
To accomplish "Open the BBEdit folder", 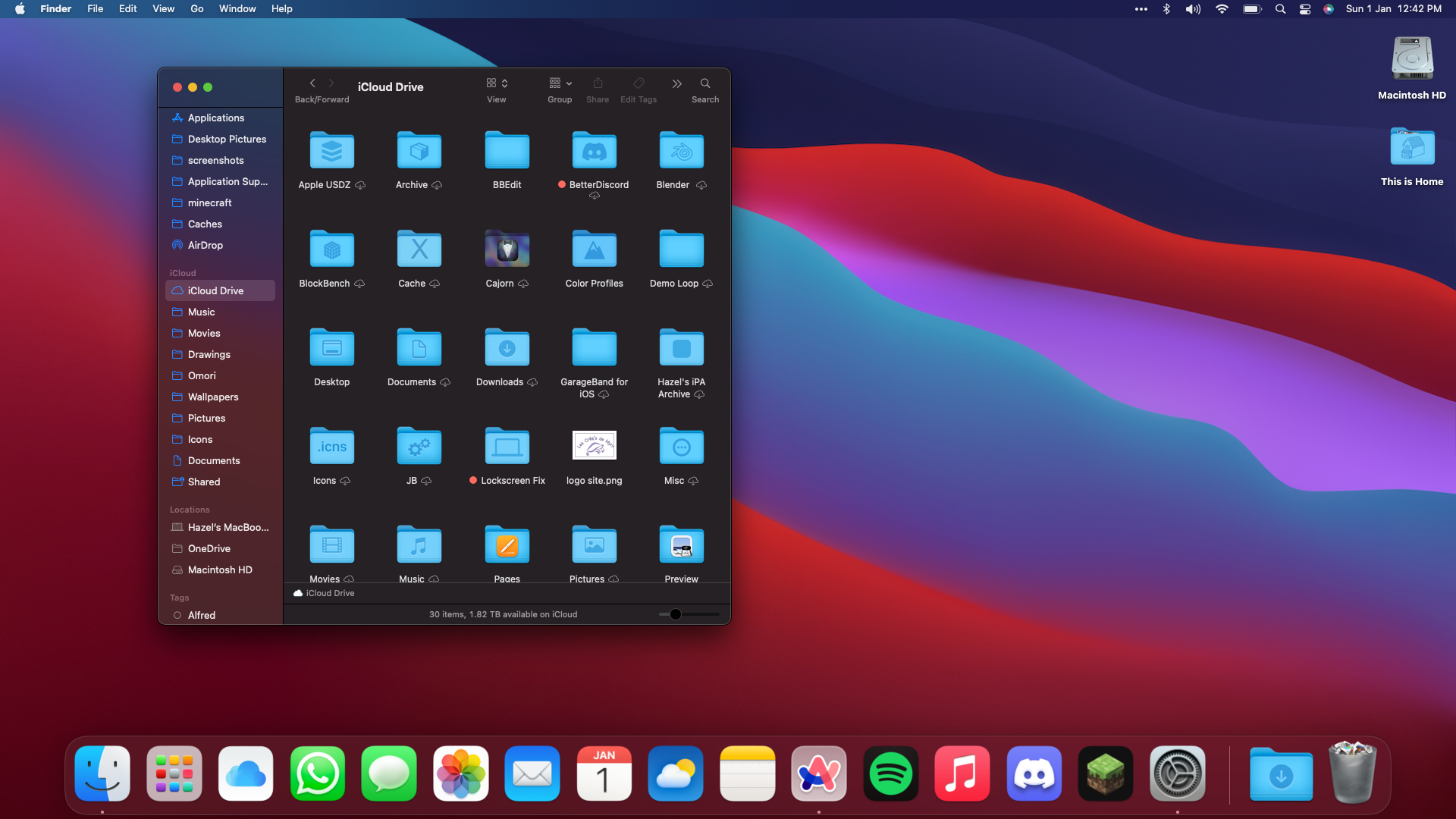I will [507, 150].
